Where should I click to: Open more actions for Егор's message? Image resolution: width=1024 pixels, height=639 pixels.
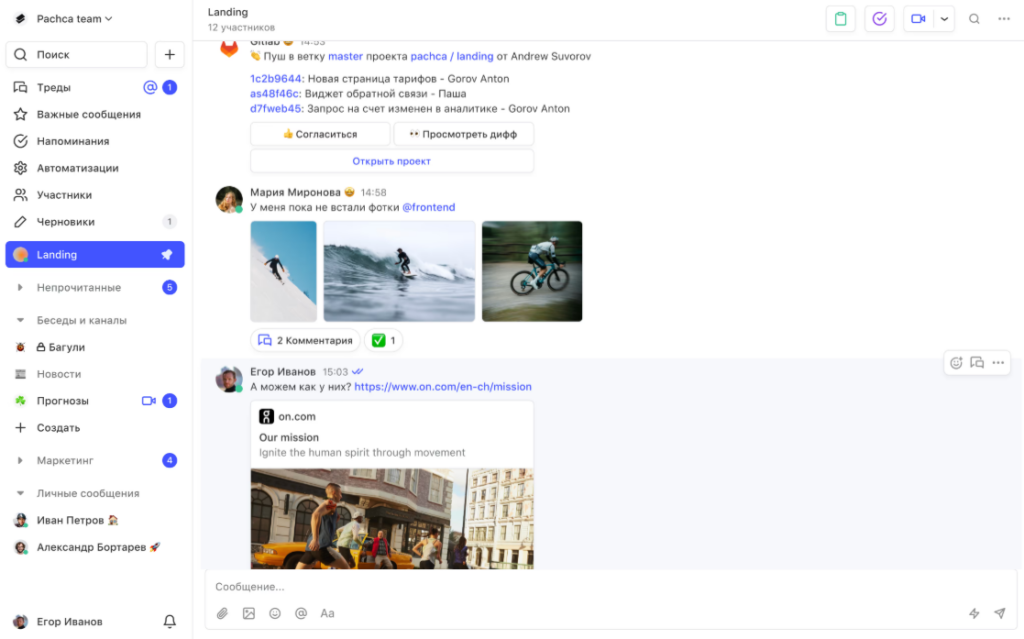[x=998, y=363]
